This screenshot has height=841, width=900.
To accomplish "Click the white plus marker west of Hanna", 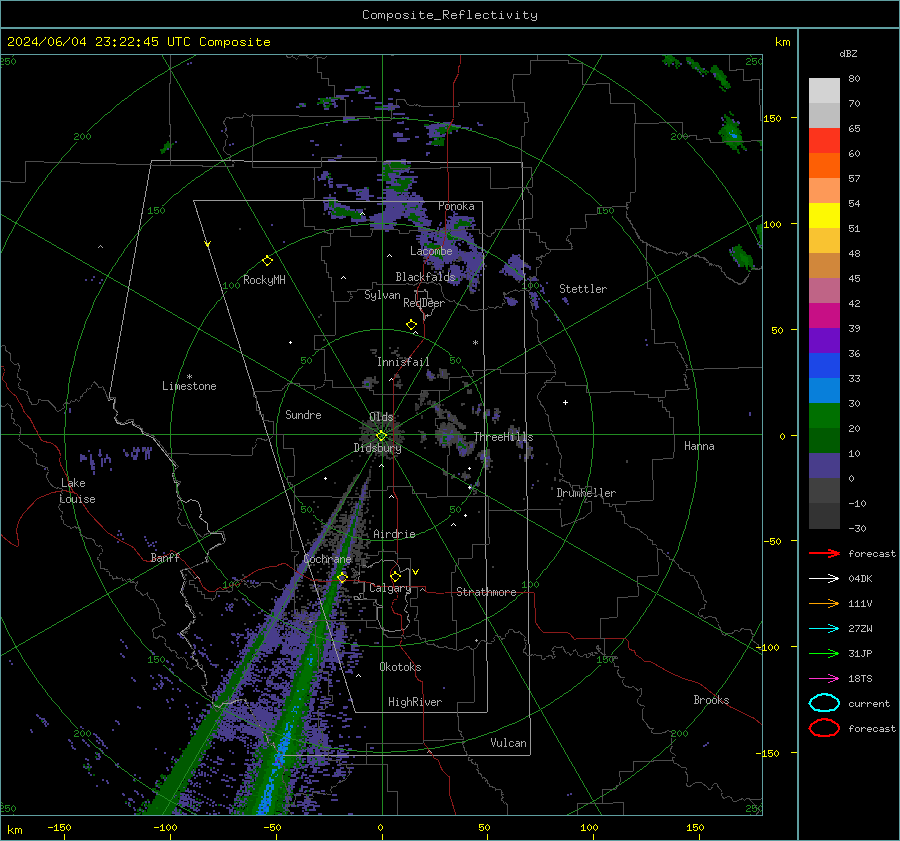I will tap(565, 402).
